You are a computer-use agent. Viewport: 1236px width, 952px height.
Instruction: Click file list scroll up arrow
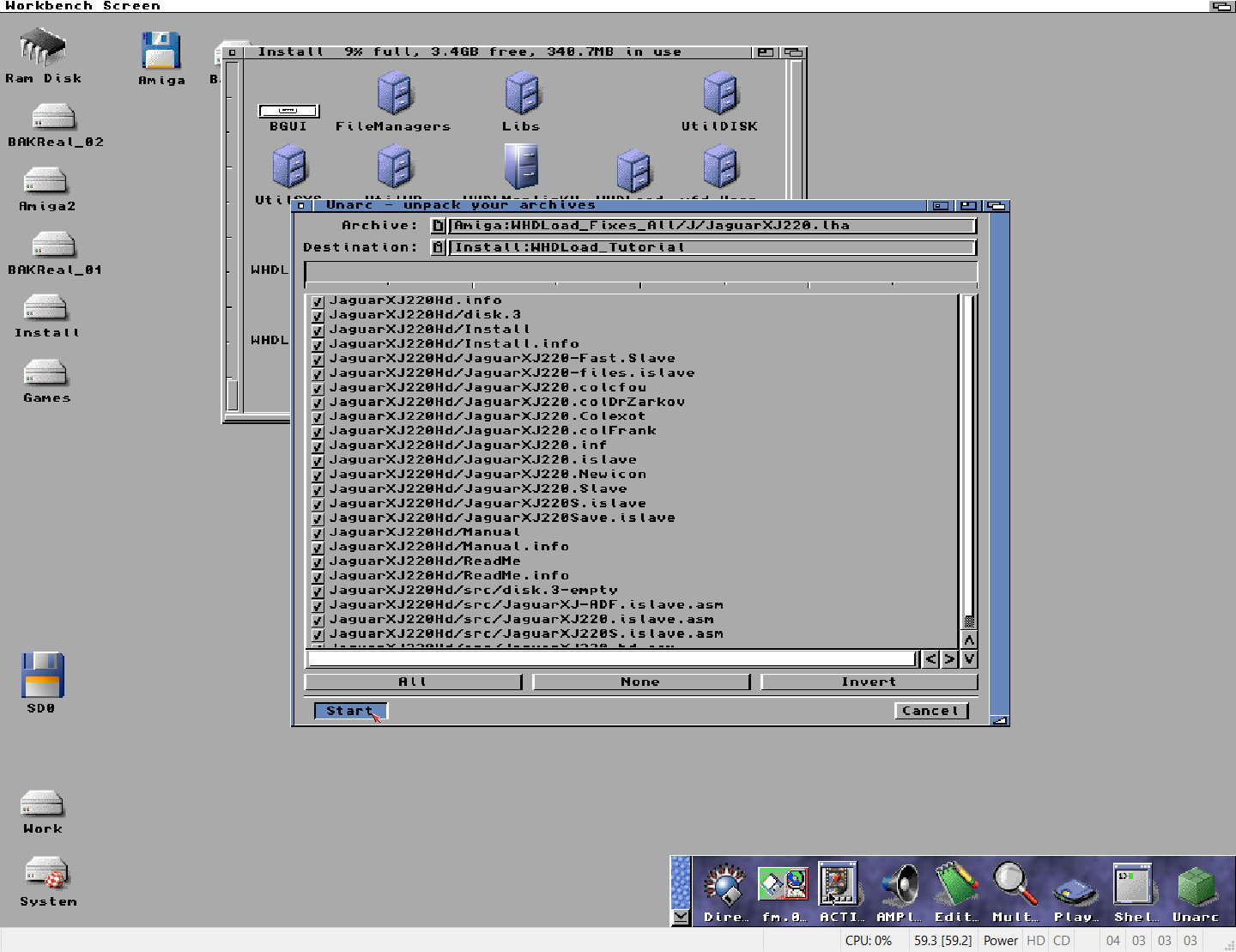[969, 640]
